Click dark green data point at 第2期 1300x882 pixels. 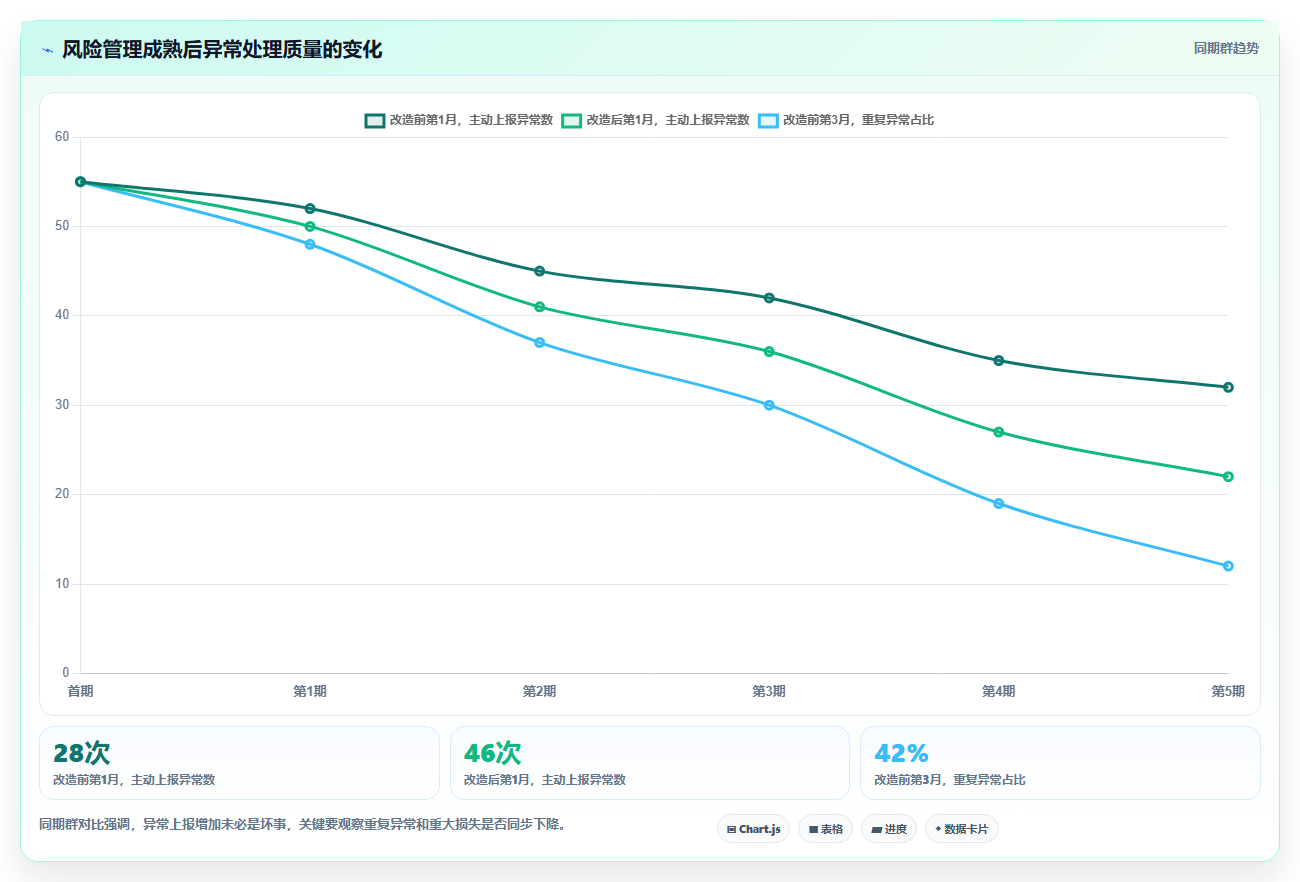[539, 271]
